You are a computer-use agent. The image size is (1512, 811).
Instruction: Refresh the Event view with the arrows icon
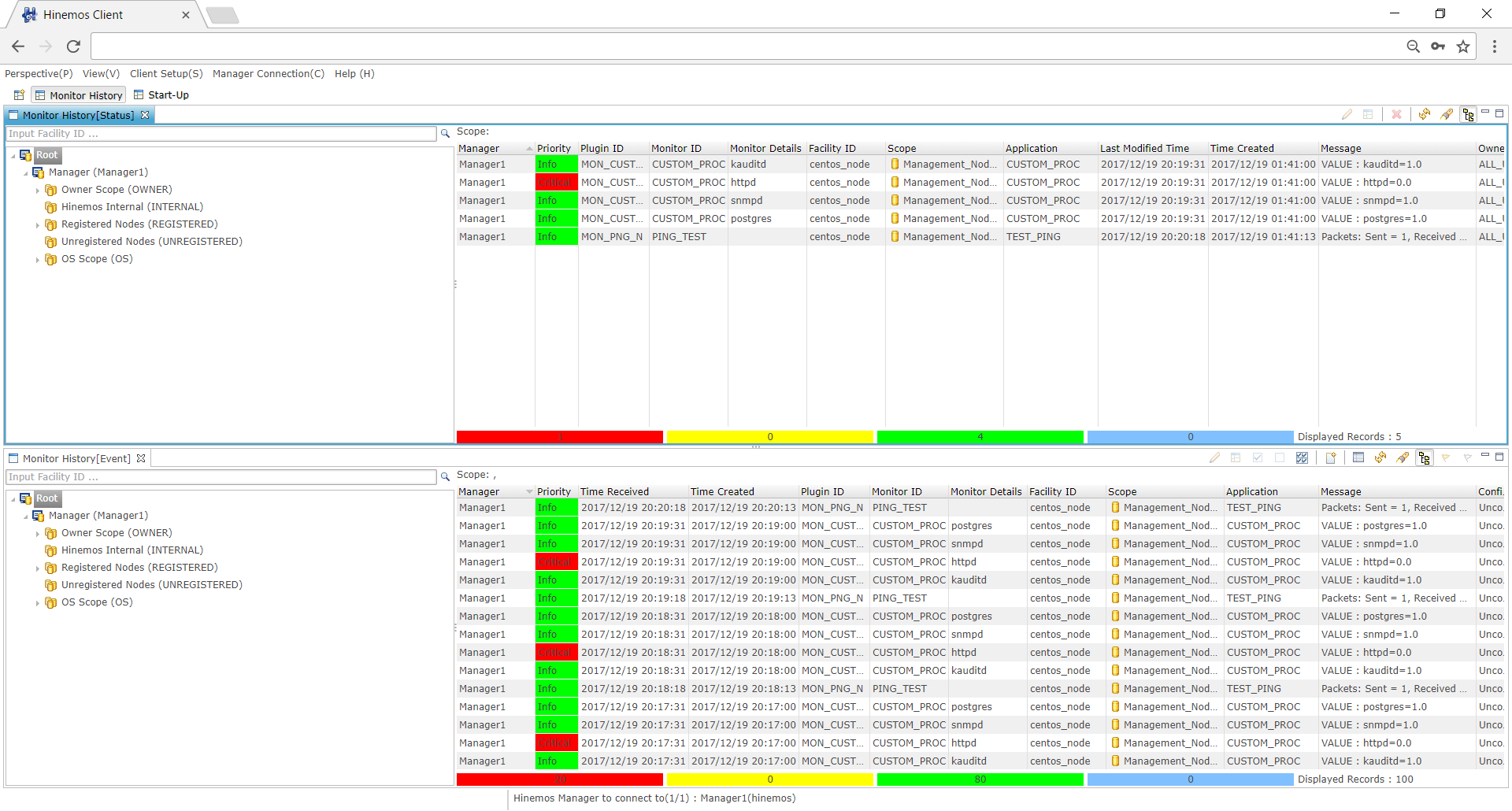1380,457
